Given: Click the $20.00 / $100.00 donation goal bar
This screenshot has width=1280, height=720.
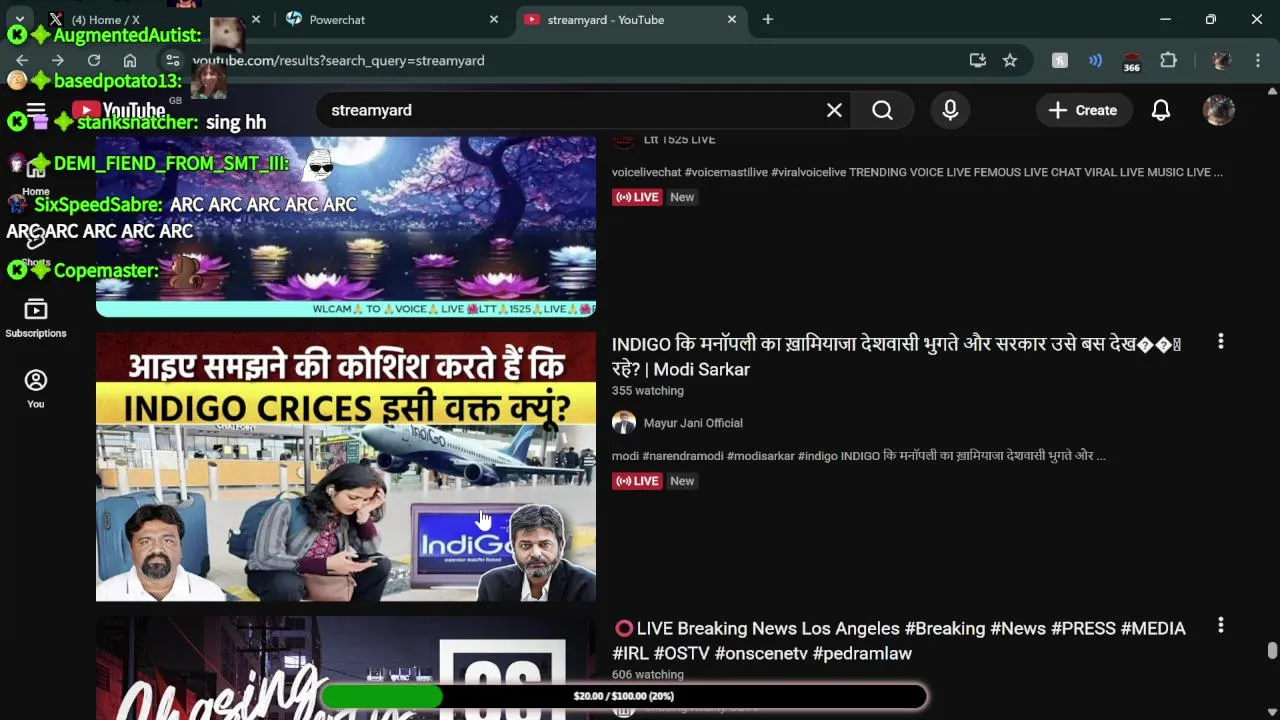Looking at the screenshot, I should click(624, 696).
